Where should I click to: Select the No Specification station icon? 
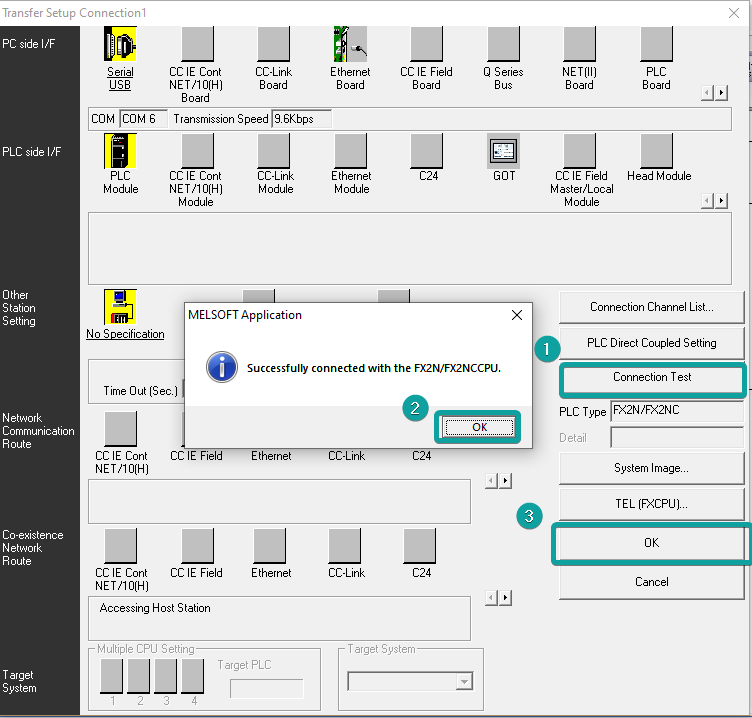120,306
